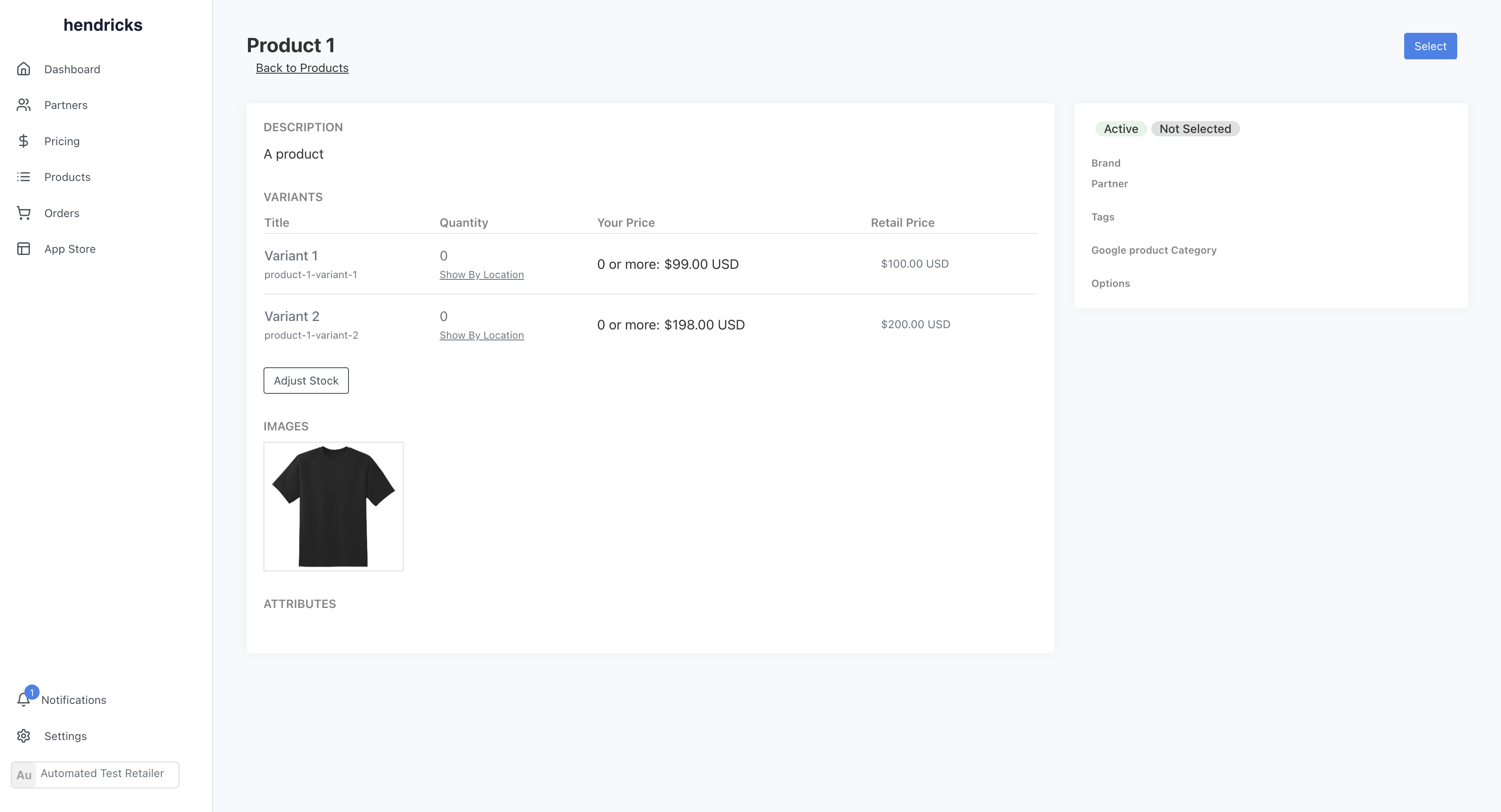Click the $100.00 USD retail price
The image size is (1501, 812).
click(914, 264)
